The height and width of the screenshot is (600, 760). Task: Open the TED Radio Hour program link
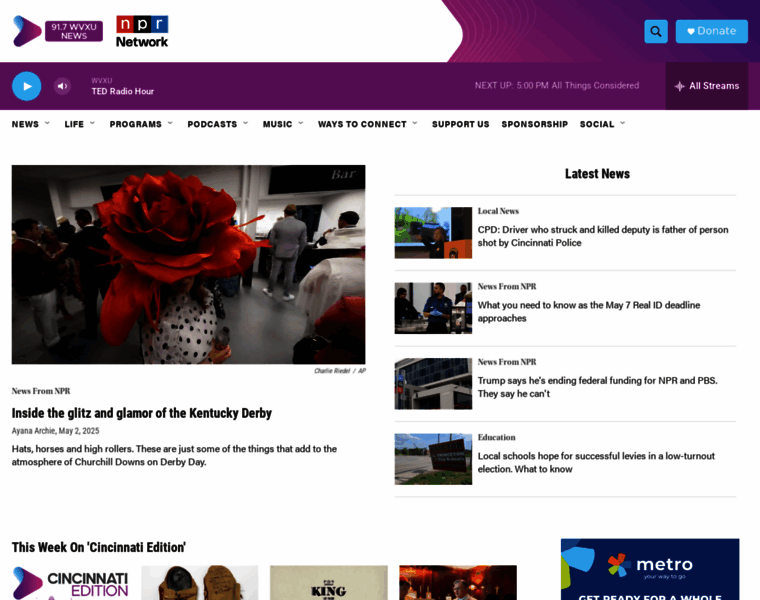[123, 92]
